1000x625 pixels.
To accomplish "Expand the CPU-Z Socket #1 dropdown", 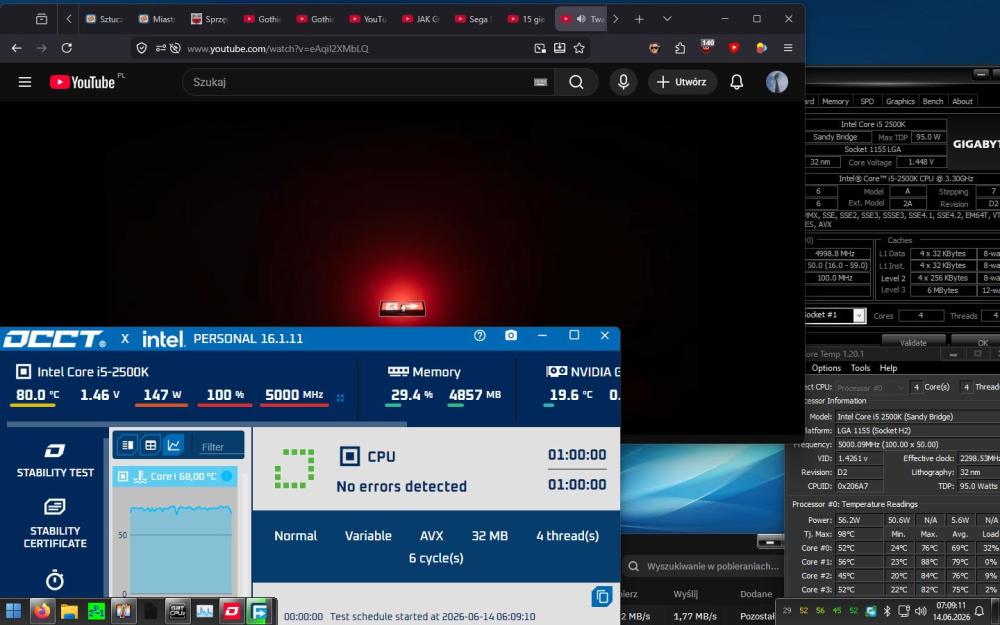I will coord(859,316).
